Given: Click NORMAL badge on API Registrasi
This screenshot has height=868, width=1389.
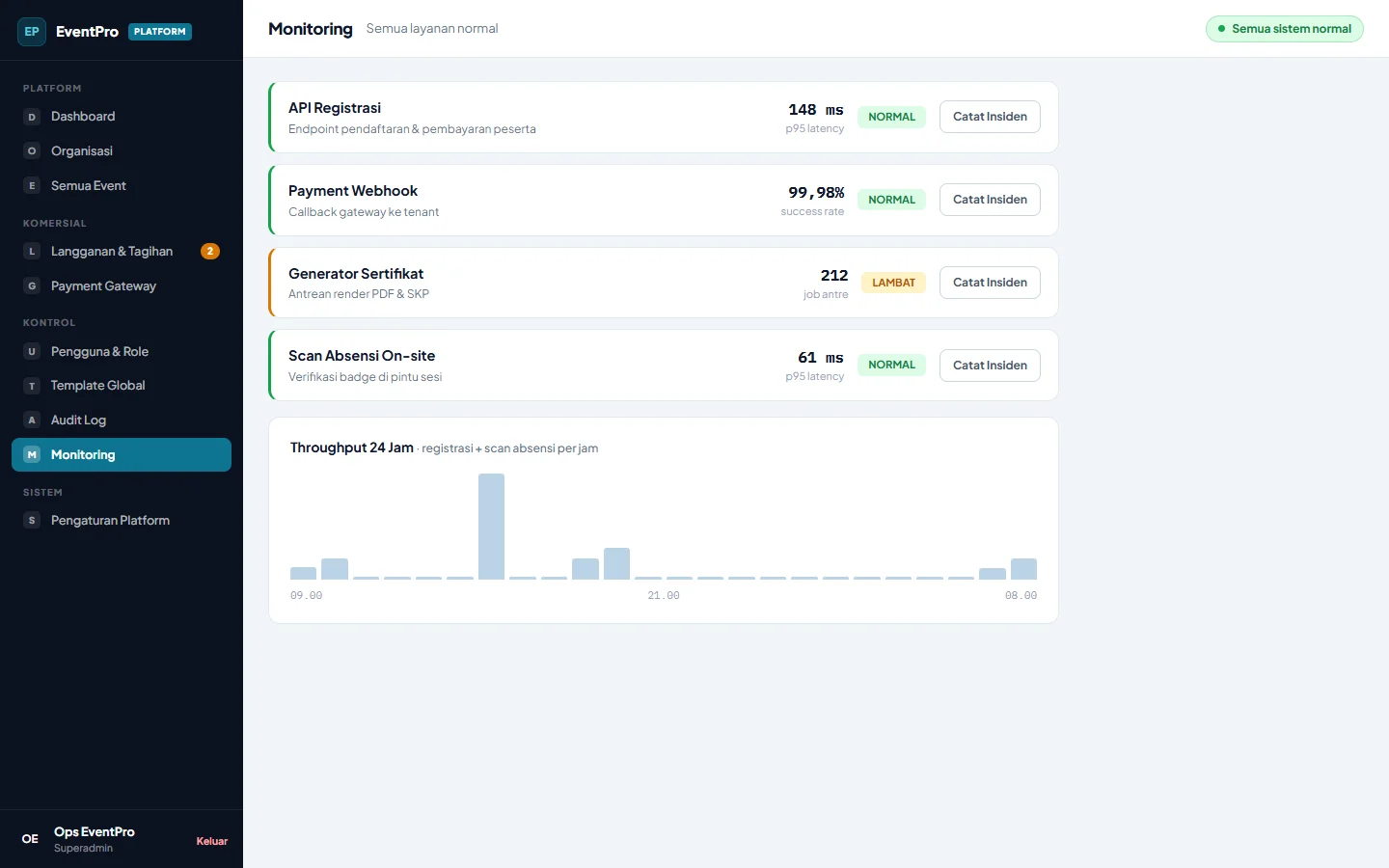Looking at the screenshot, I should pos(891,117).
